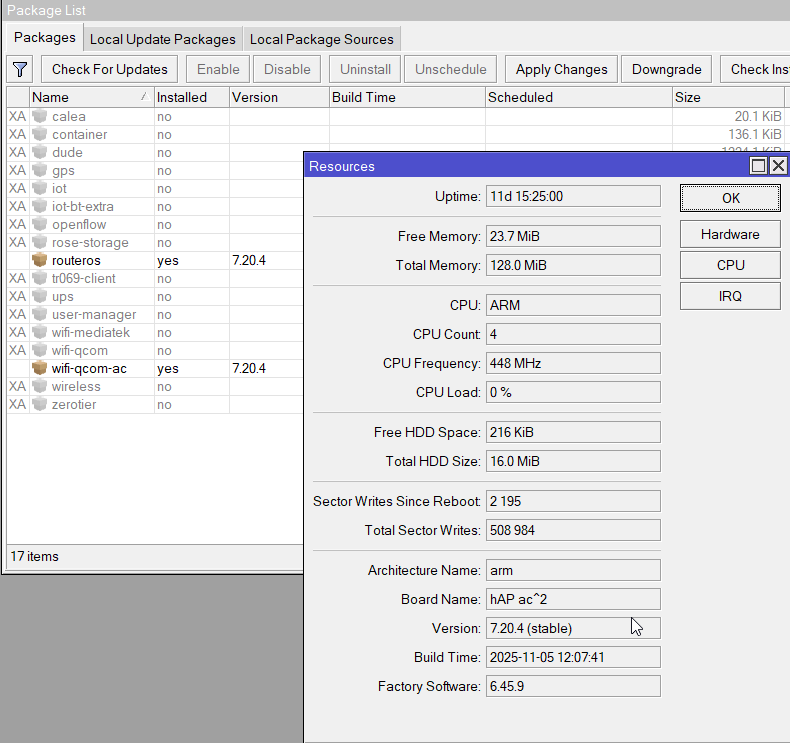Click Check For Updates button
This screenshot has height=743, width=790.
coord(109,69)
